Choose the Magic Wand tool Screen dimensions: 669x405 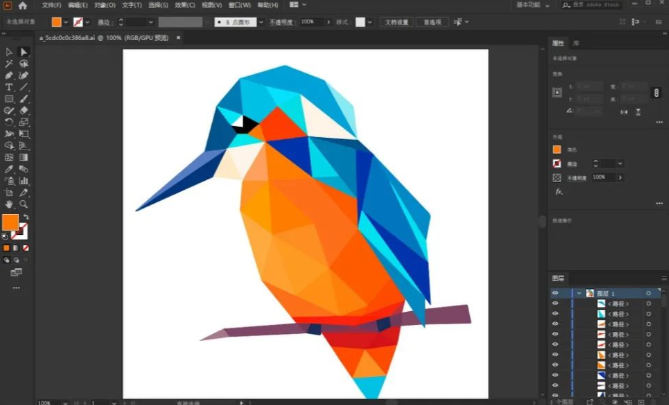(9, 64)
